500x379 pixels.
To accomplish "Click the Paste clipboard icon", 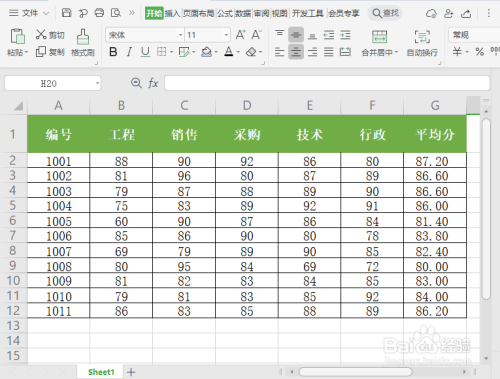I will (17, 36).
